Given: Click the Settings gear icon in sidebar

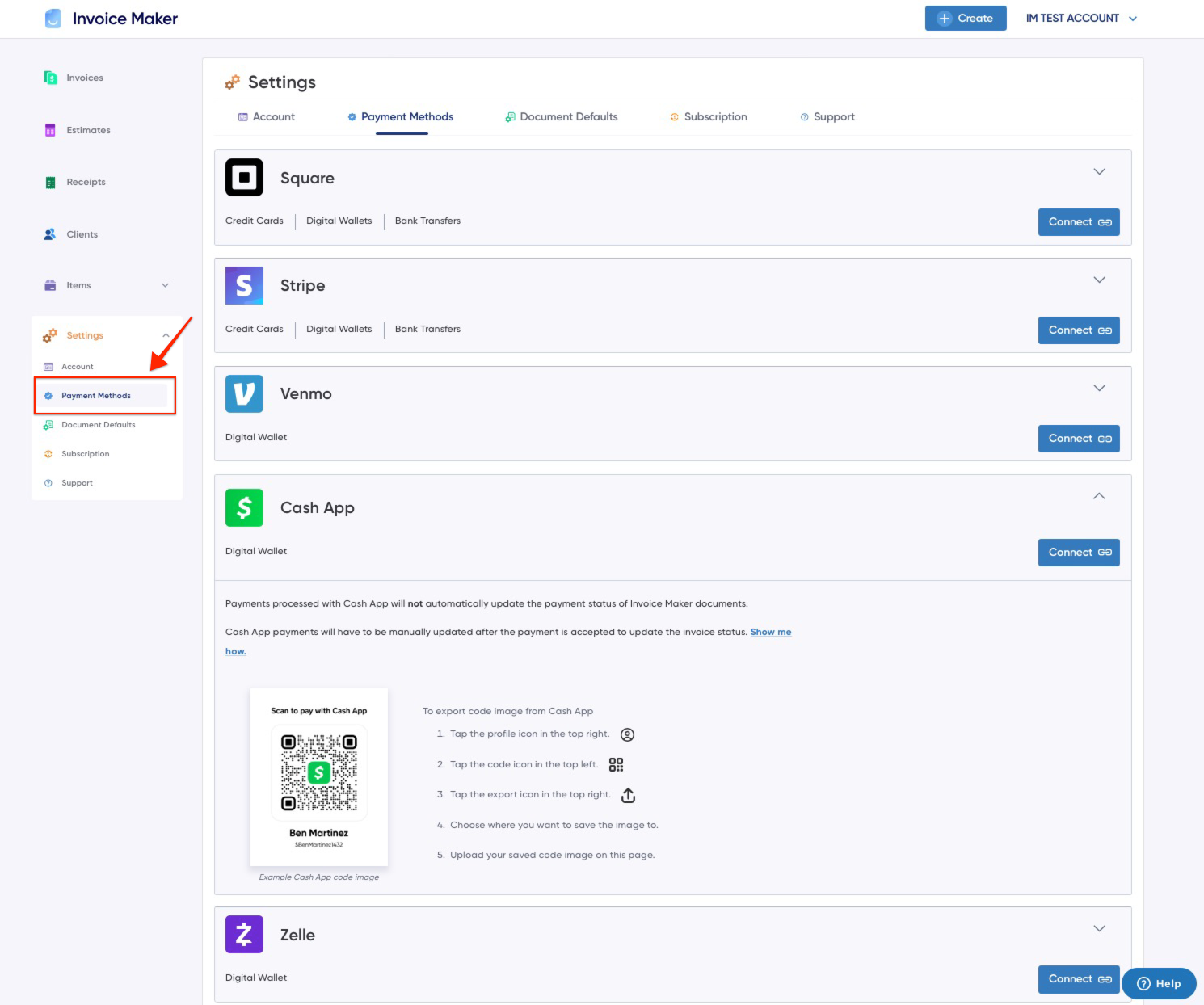Looking at the screenshot, I should 50,335.
